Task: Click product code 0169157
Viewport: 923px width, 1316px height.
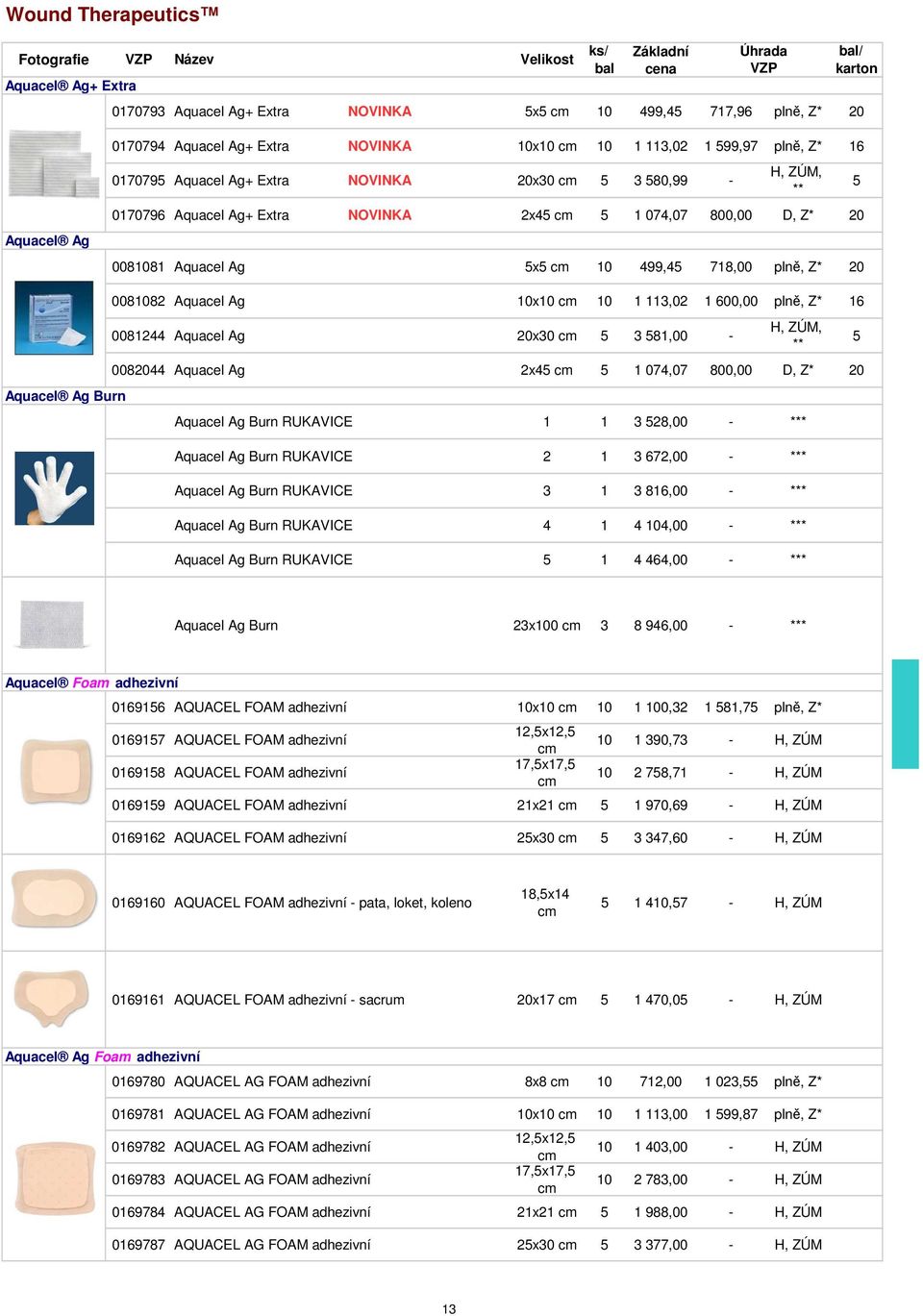Action: [x=138, y=740]
